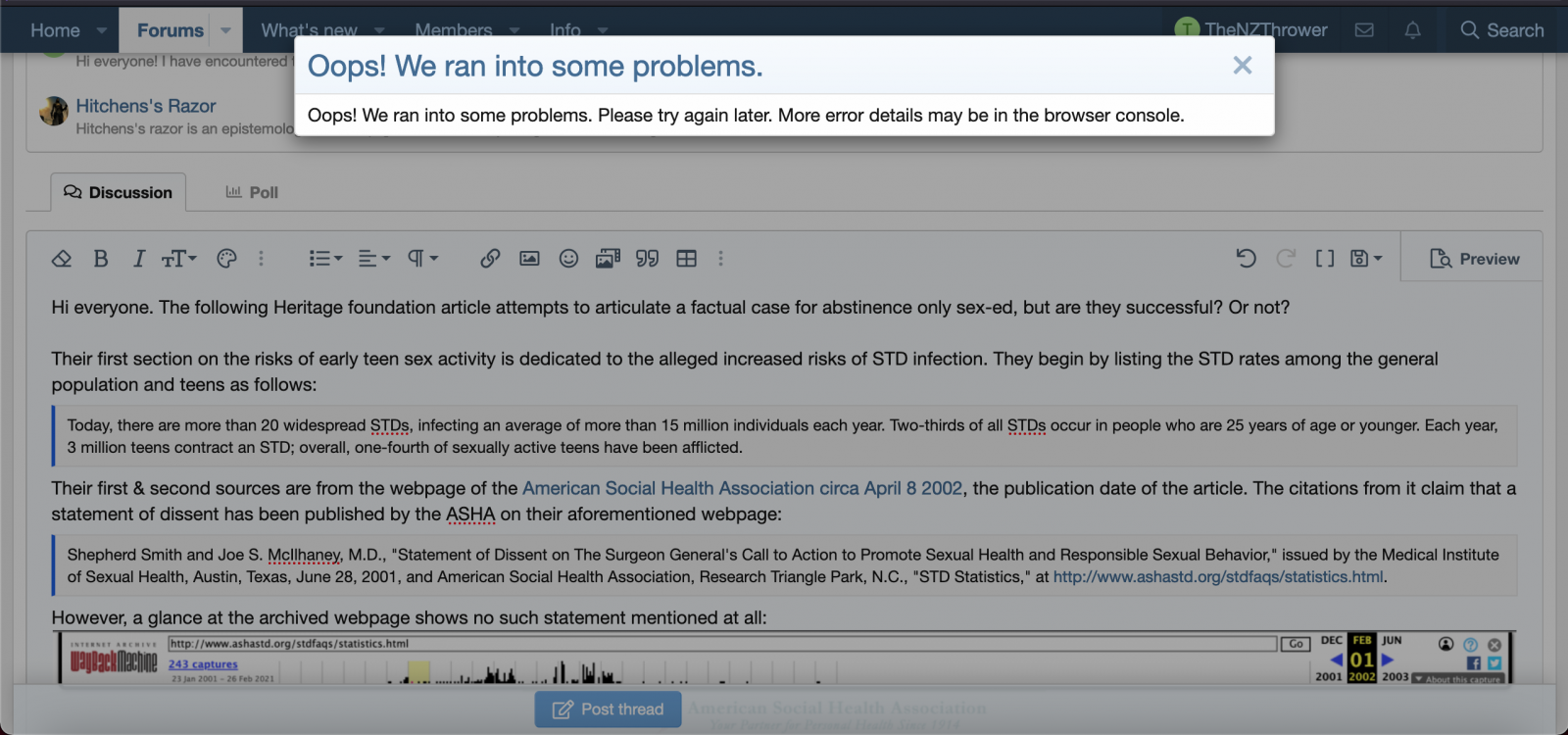This screenshot has height=735, width=1568.
Task: Click the Search button in navbar
Action: 1501,30
